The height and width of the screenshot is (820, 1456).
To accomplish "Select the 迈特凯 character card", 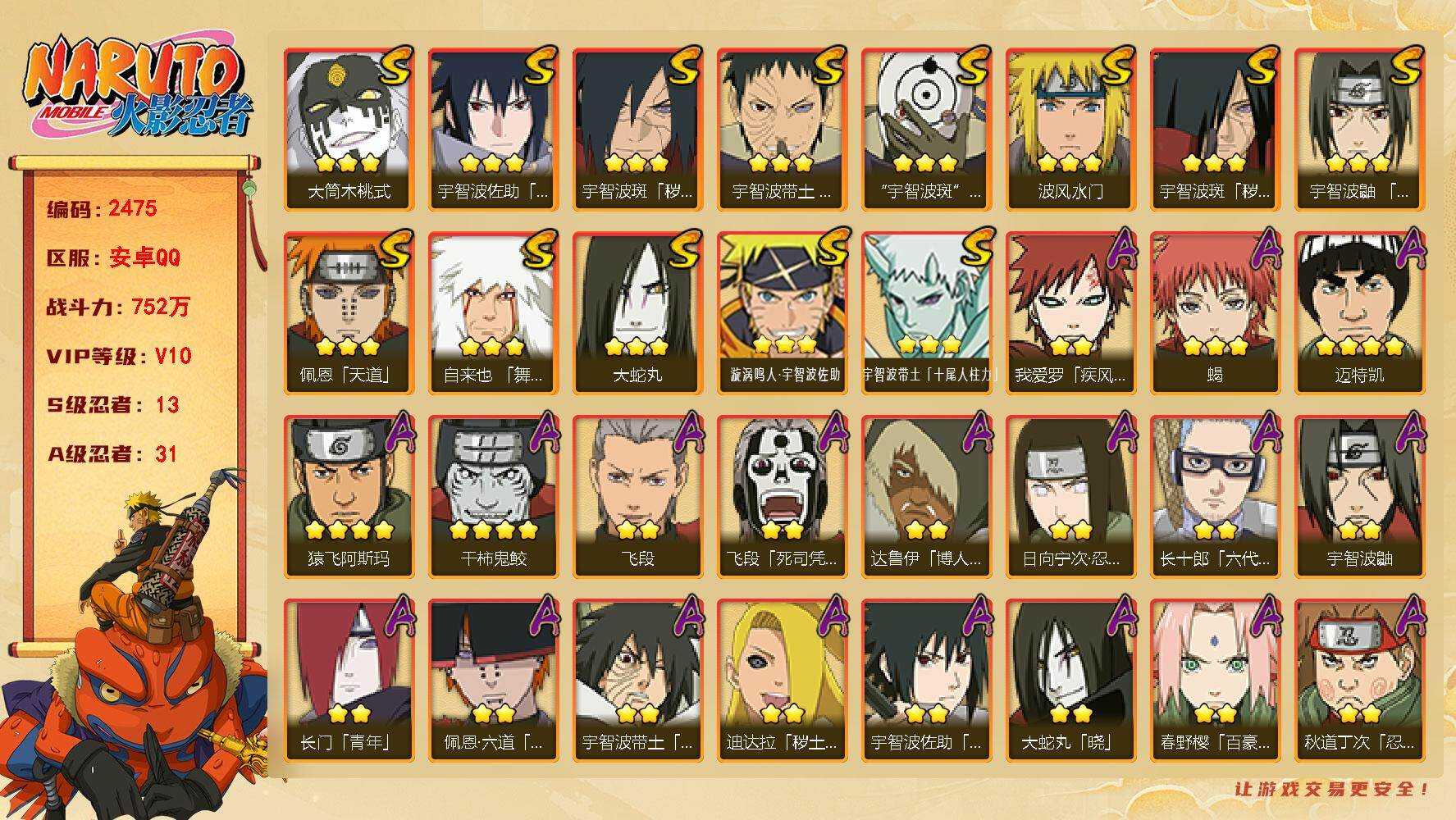I will pyautogui.click(x=1360, y=313).
